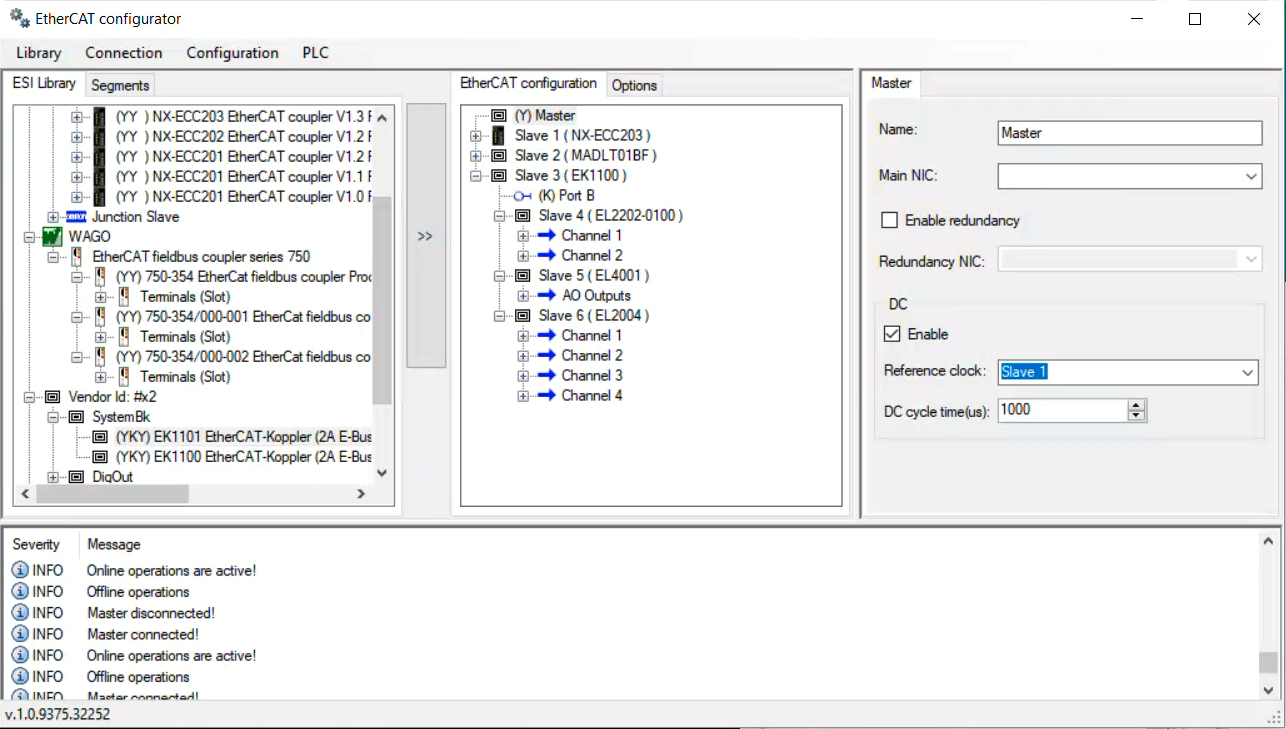This screenshot has width=1286, height=729.
Task: Click the Slave 1 NX-ECC203 device icon
Action: click(x=499, y=135)
